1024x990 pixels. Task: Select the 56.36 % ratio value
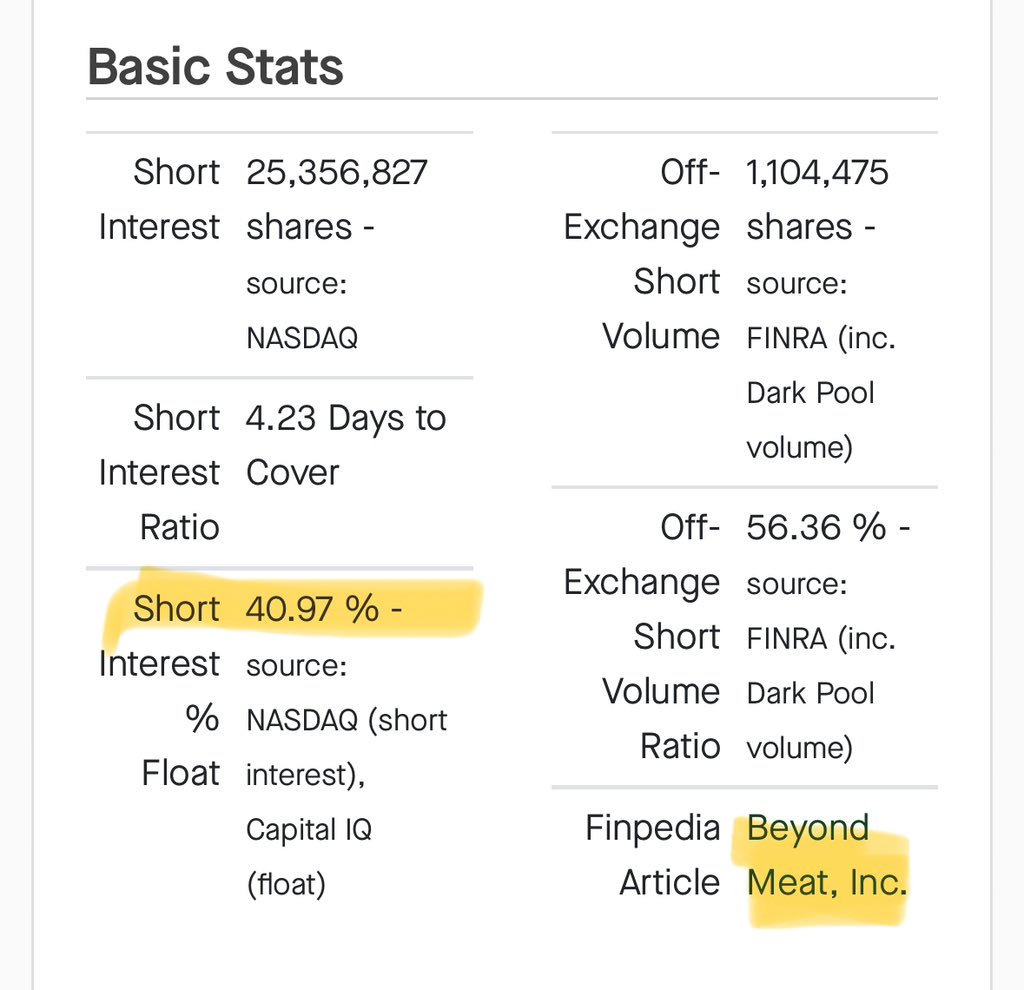[816, 527]
